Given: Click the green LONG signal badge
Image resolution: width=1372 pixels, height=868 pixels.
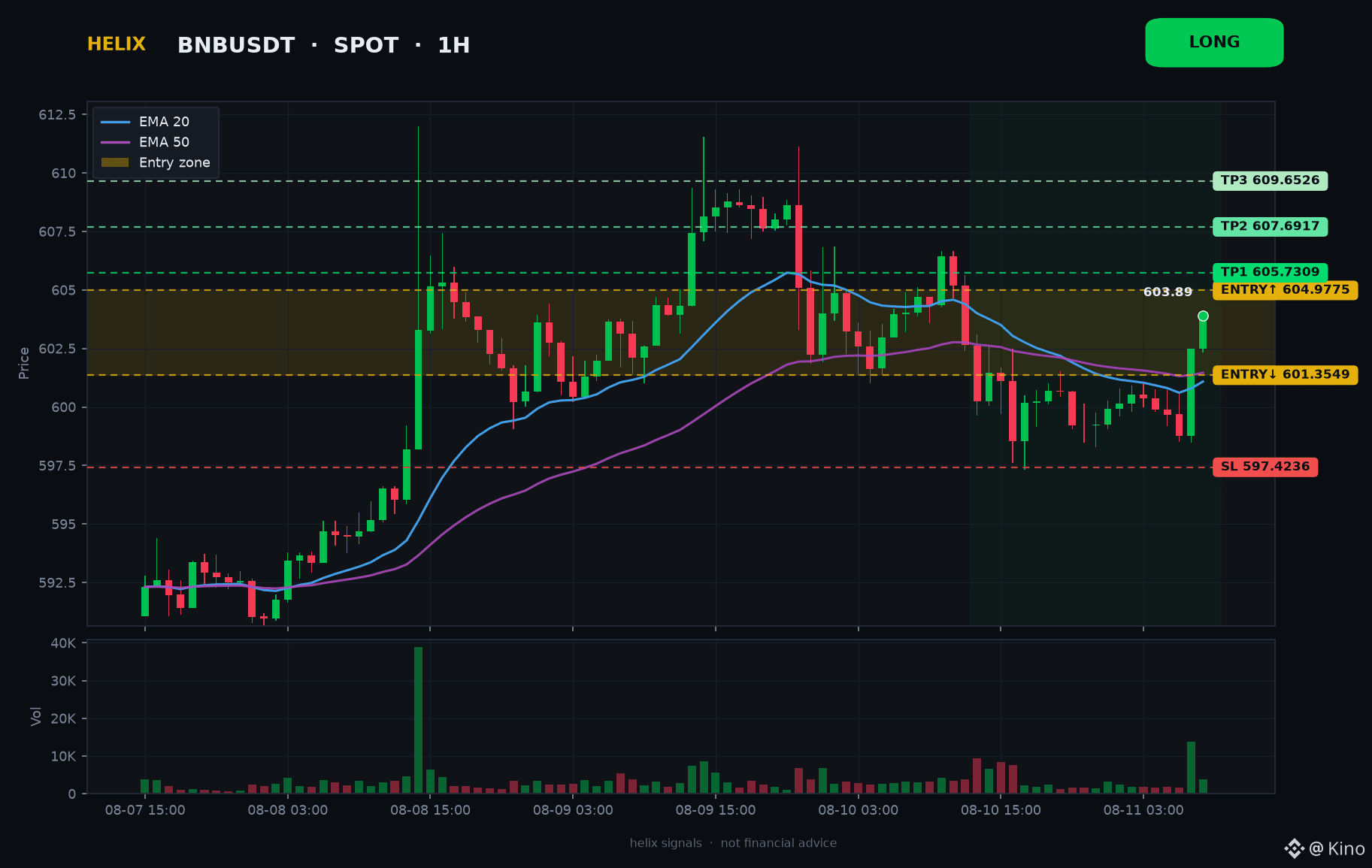Looking at the screenshot, I should point(1214,43).
